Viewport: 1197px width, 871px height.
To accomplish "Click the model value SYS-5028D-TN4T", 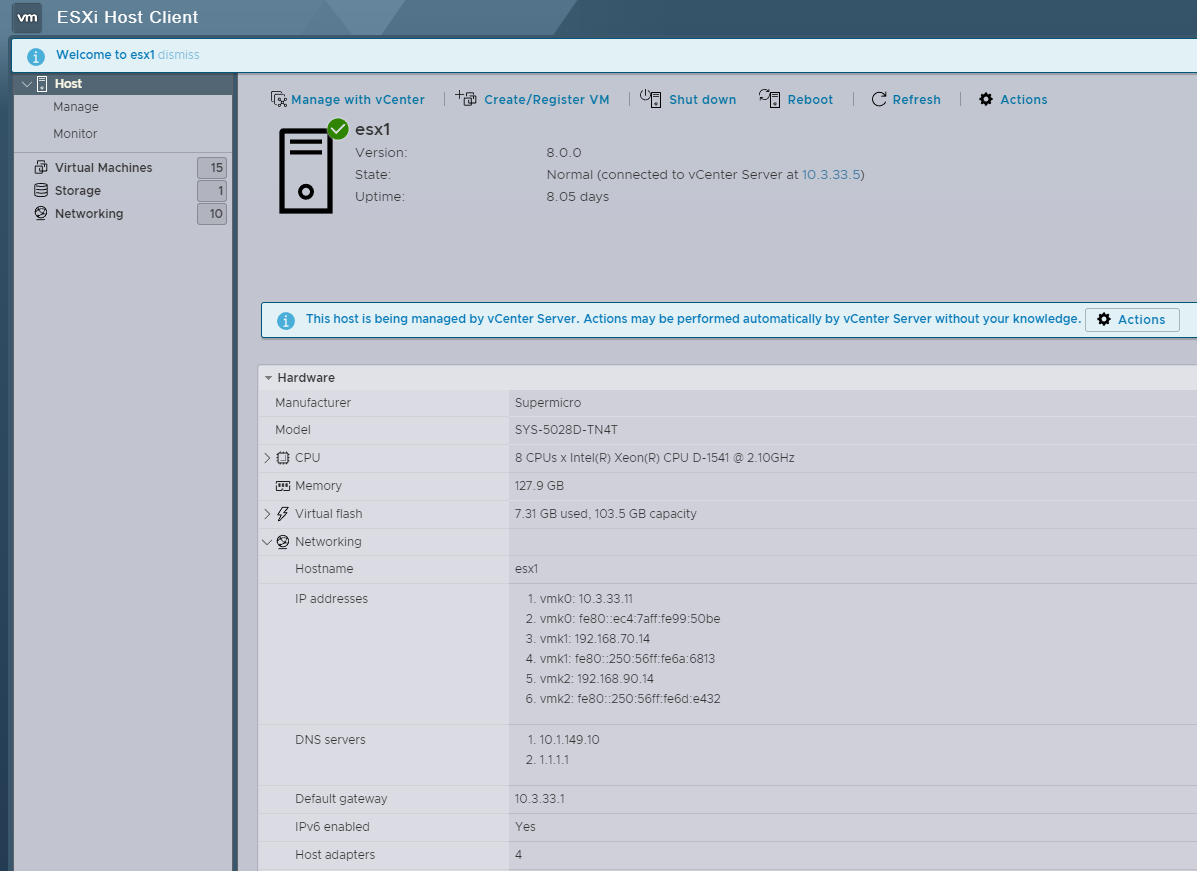I will pos(566,430).
